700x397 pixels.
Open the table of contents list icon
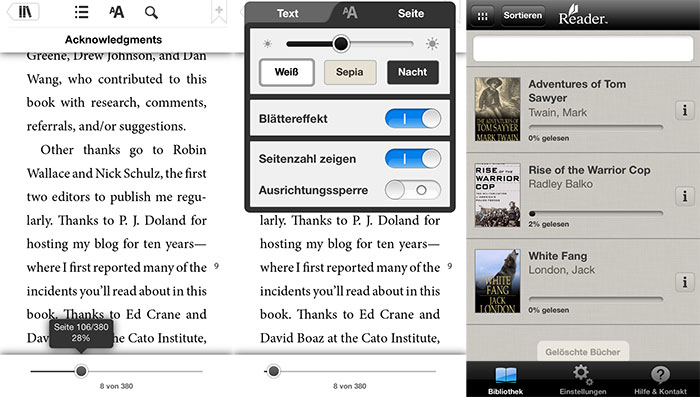(81, 12)
